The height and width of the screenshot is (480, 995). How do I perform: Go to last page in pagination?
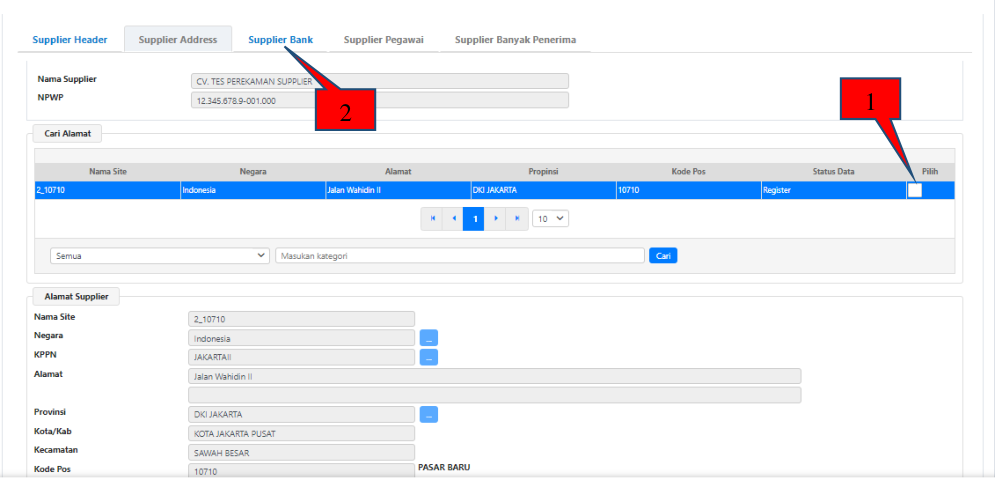(517, 218)
